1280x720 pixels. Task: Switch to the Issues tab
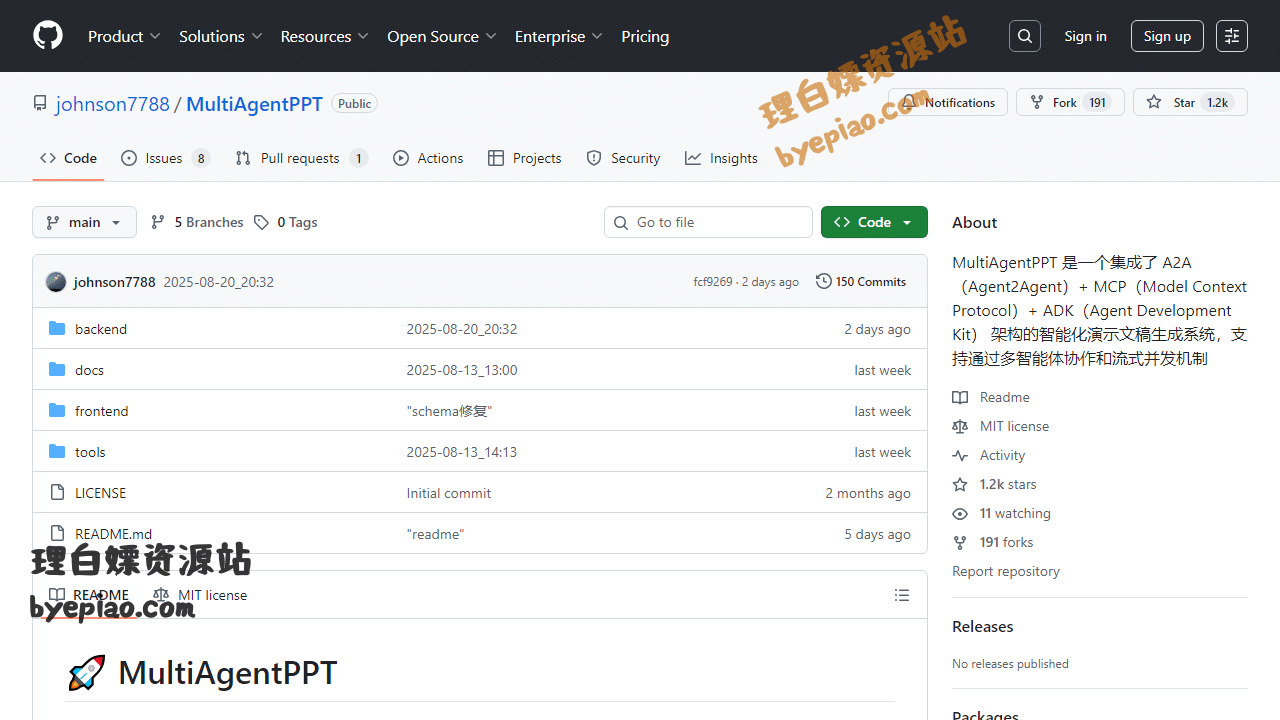pos(165,158)
